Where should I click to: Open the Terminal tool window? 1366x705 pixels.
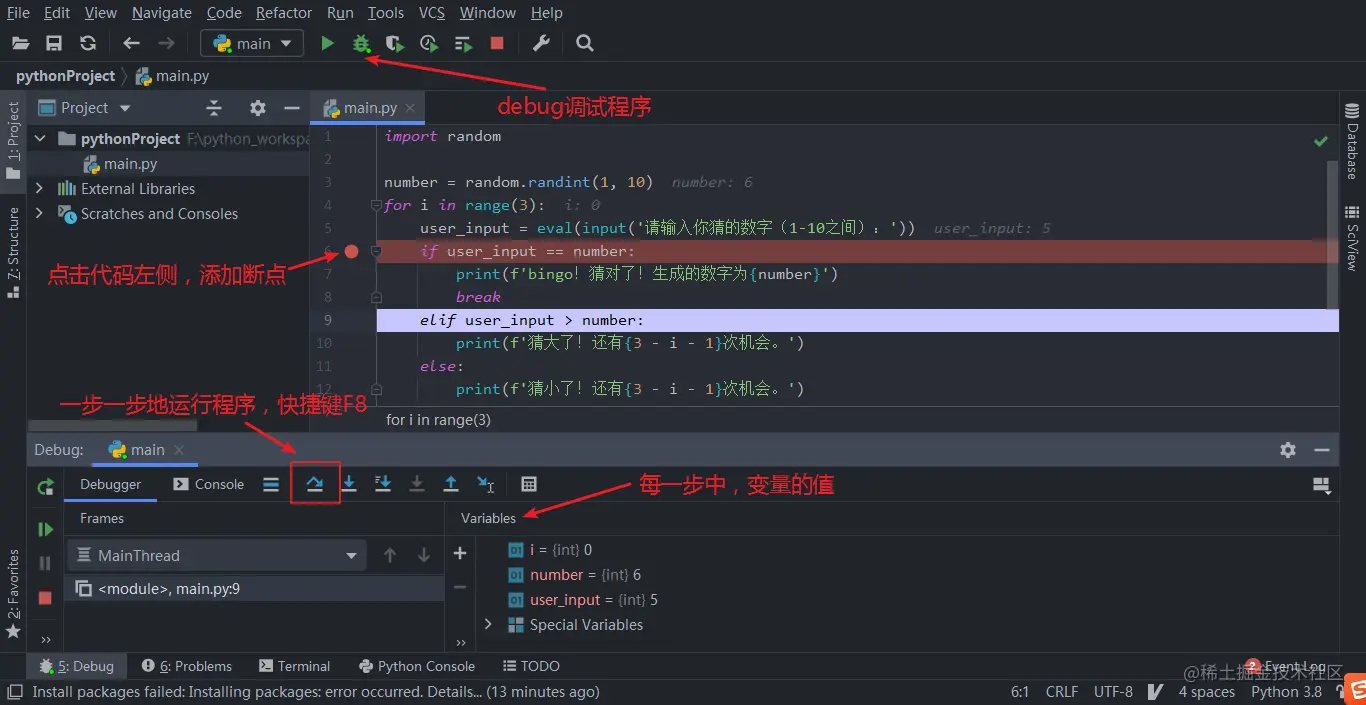294,666
